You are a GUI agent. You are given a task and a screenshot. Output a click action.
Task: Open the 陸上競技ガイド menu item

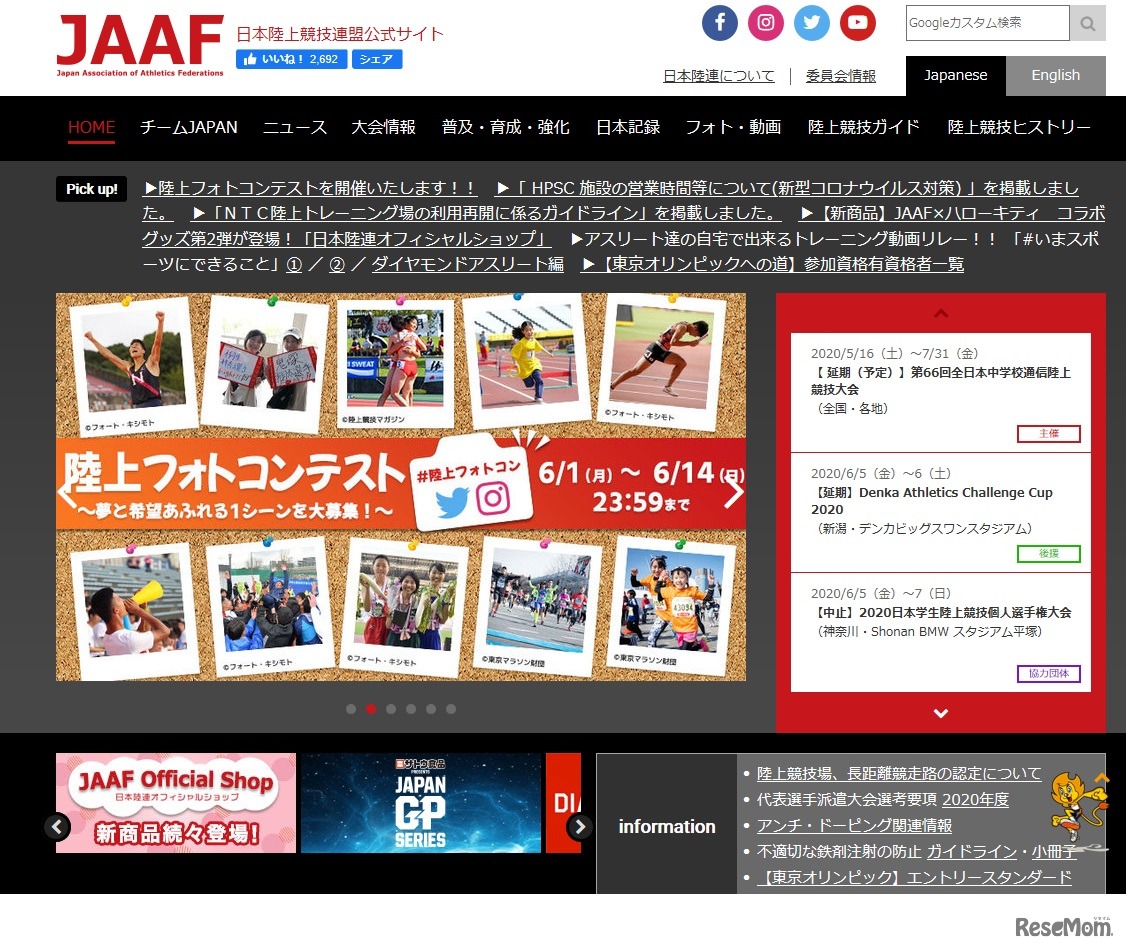[x=864, y=127]
